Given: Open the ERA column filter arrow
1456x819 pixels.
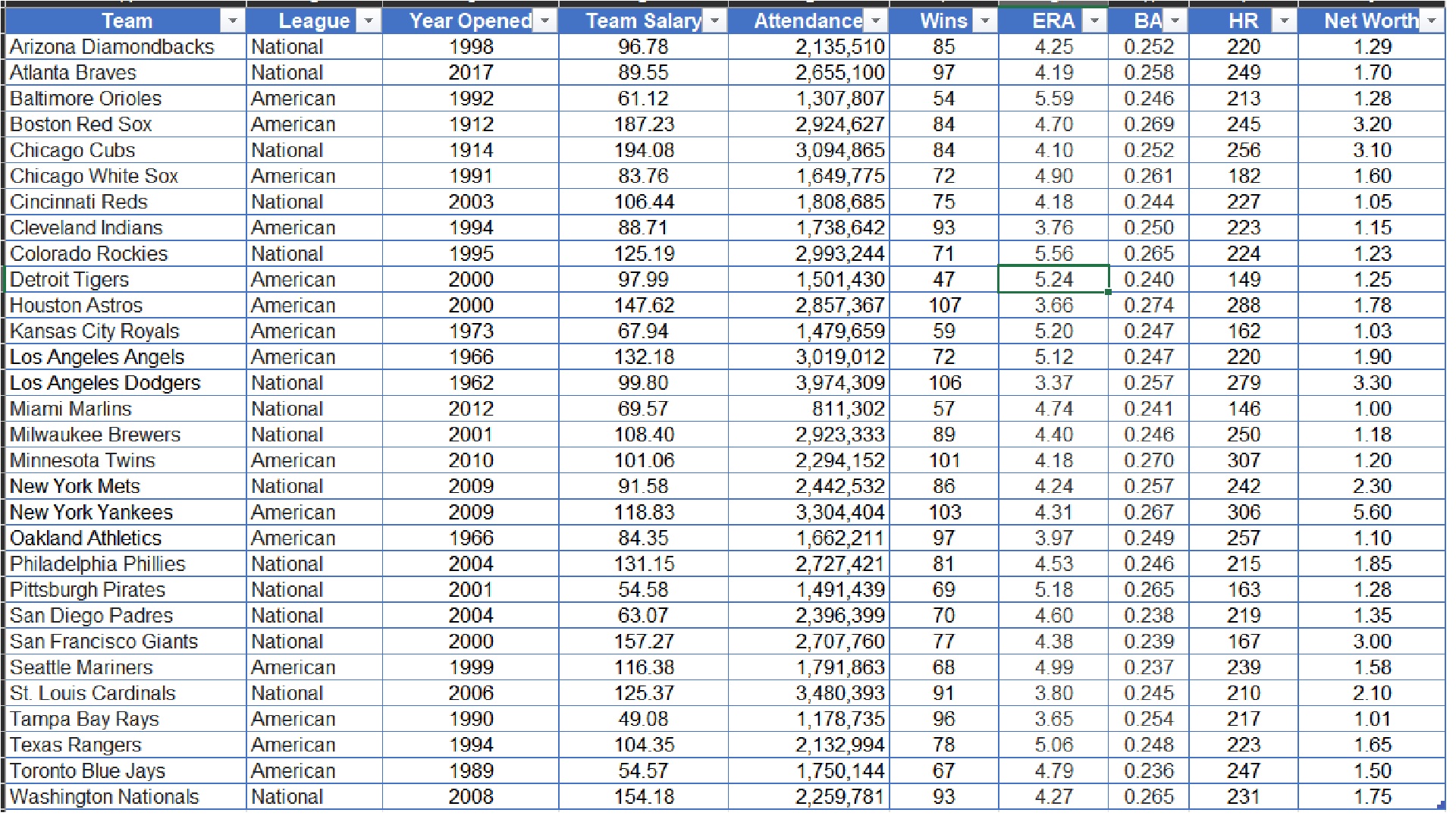Looking at the screenshot, I should coord(1094,21).
